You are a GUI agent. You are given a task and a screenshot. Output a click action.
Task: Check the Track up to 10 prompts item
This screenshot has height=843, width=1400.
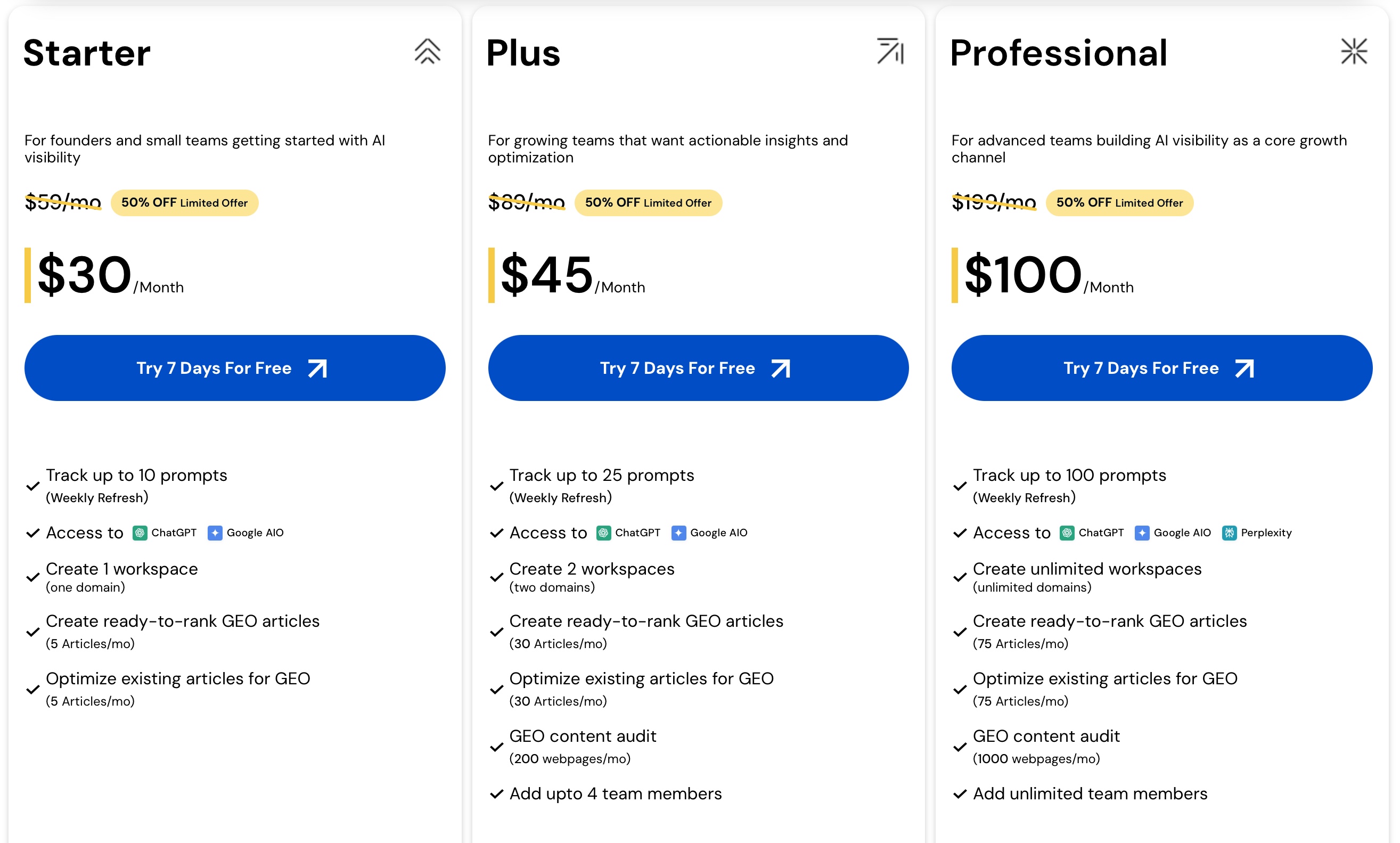pos(32,486)
